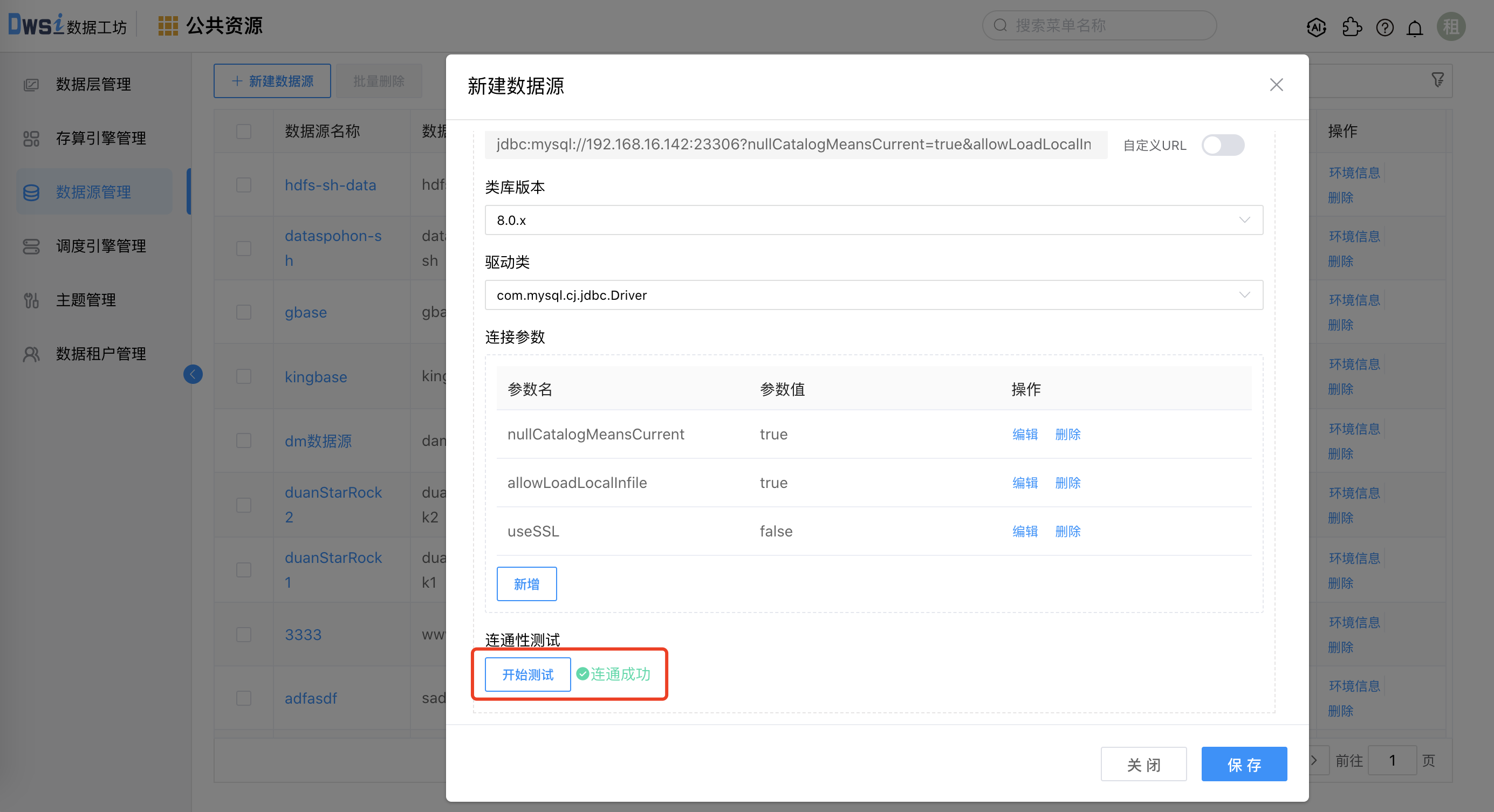Collapse the left sidebar with arrow
Viewport: 1494px width, 812px height.
[x=193, y=374]
